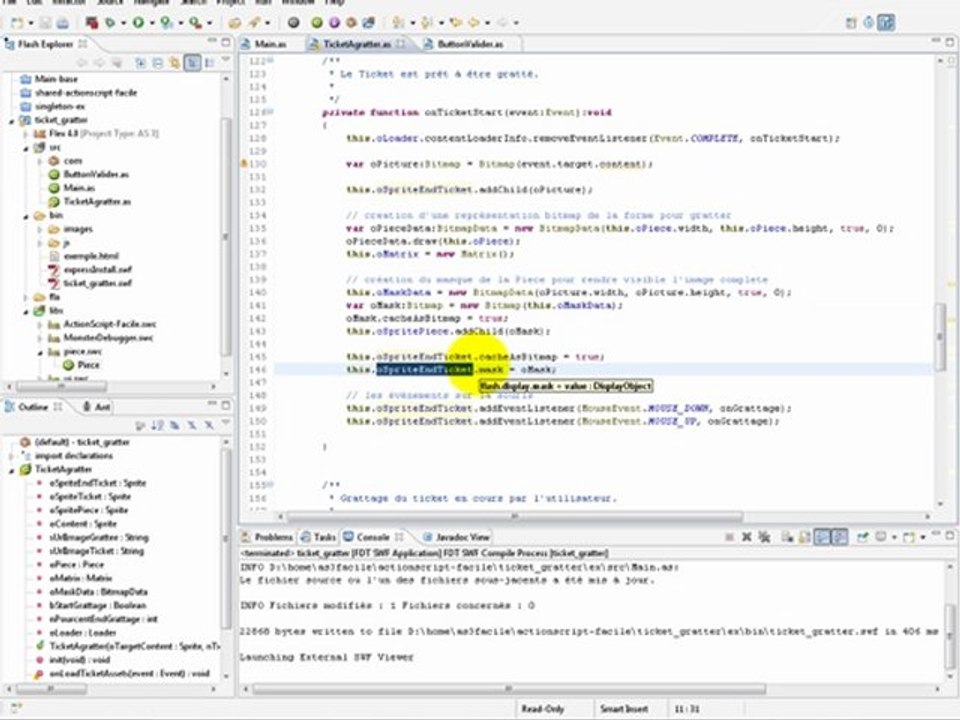960x720 pixels.
Task: Expand import declarations in Outline
Action: tap(12, 456)
